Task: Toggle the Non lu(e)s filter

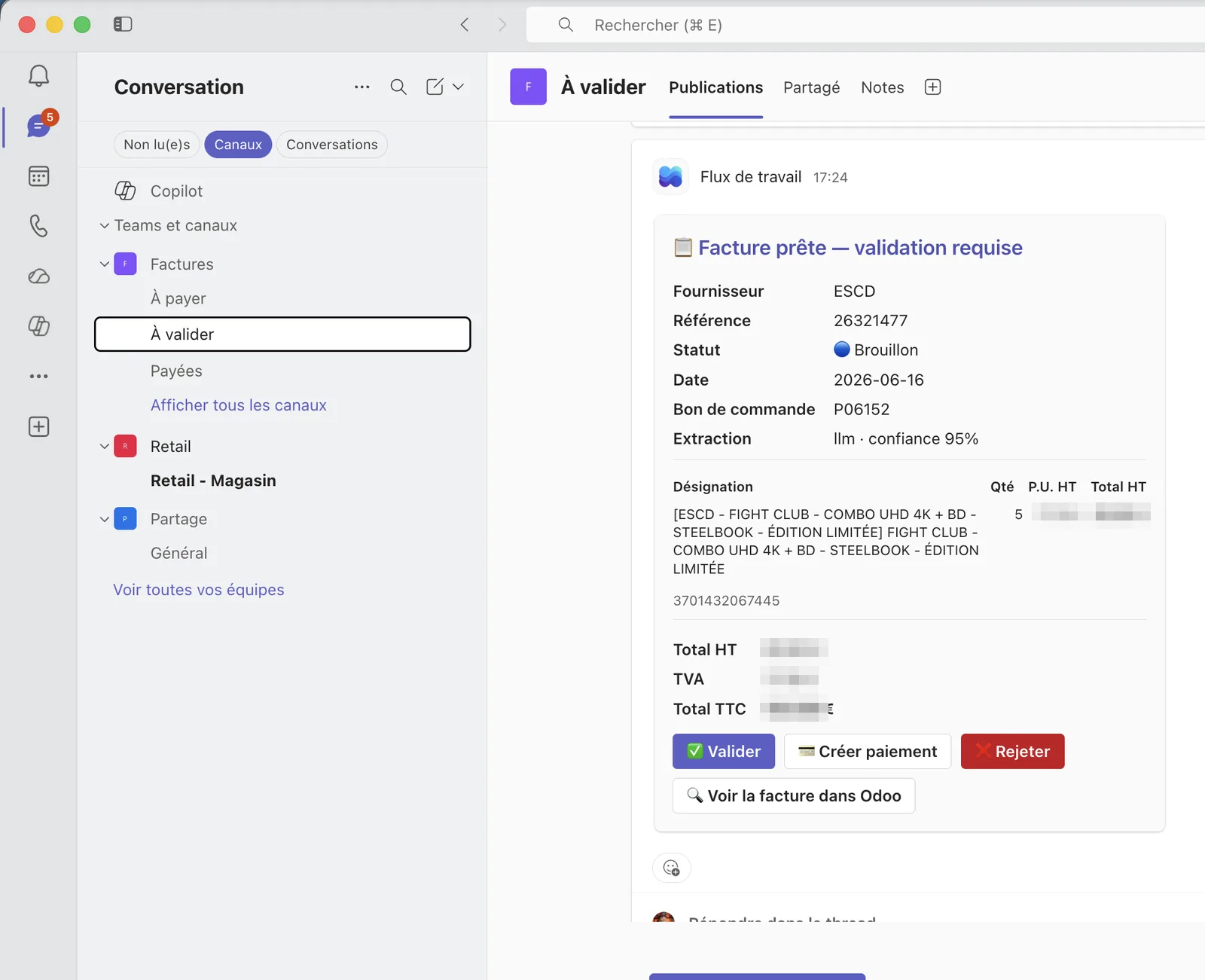Action: [x=157, y=144]
